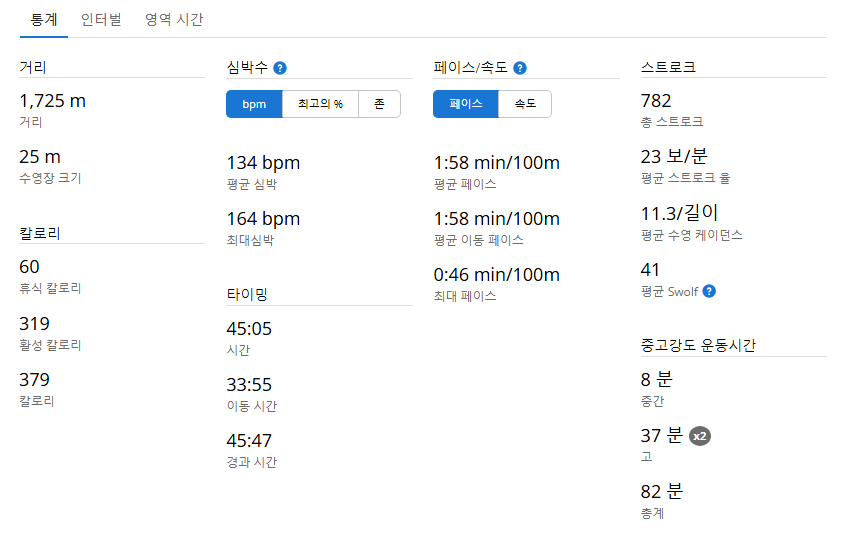Screen dimensions: 845x550
Task: Select the bpm heart rate toggle
Action: [254, 104]
